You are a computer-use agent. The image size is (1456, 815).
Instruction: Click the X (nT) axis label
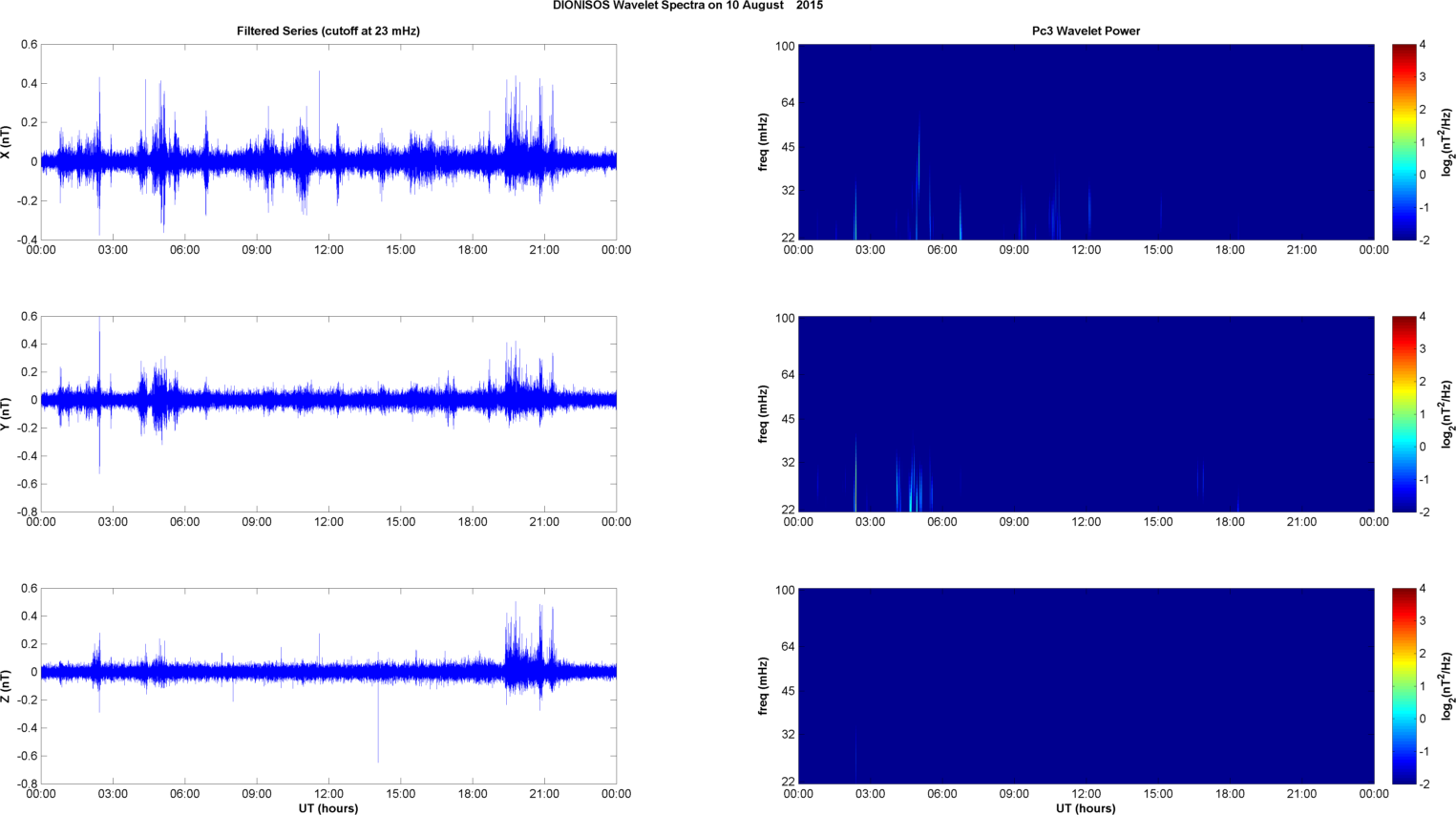coord(7,142)
